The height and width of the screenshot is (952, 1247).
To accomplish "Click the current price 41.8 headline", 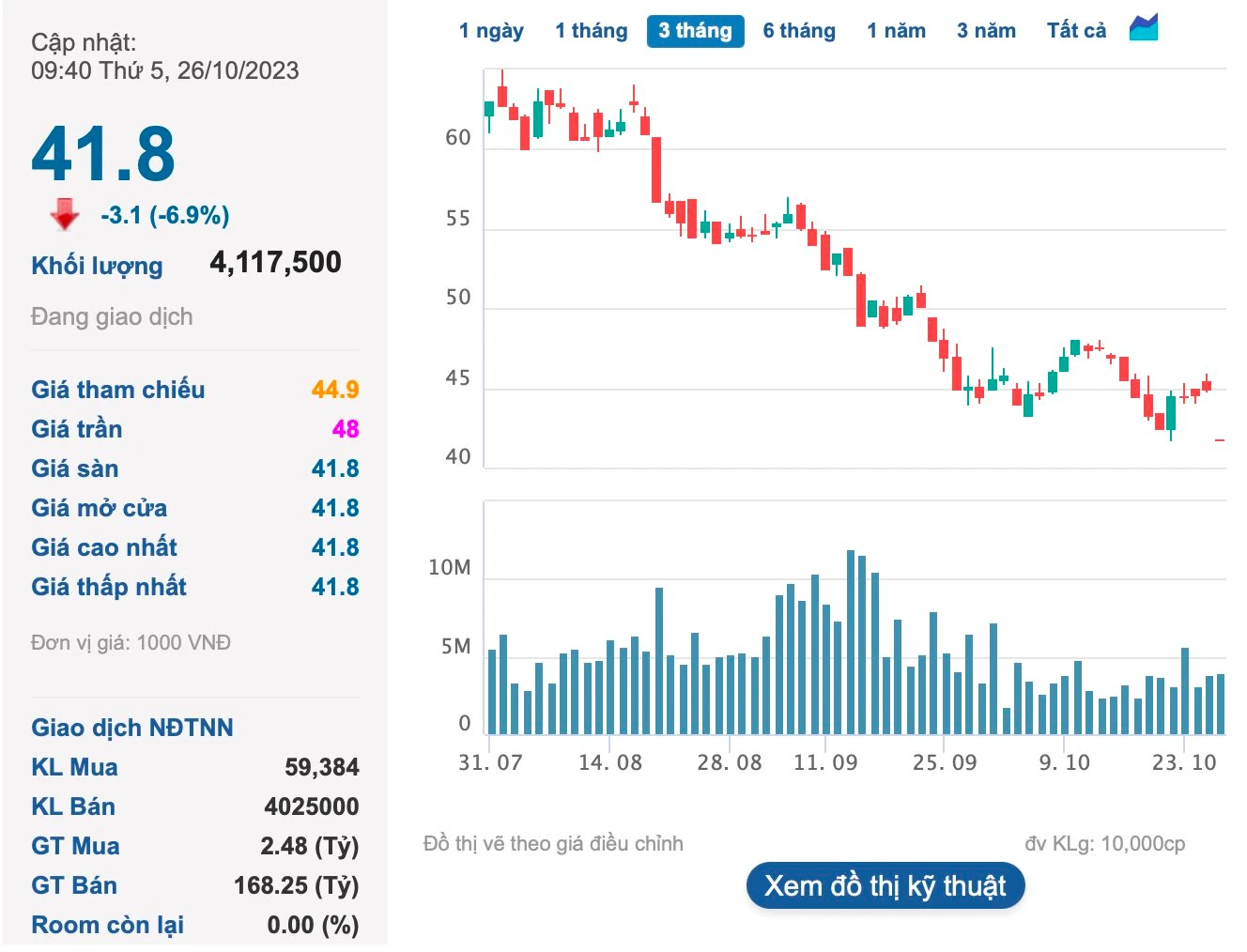I will [x=103, y=154].
